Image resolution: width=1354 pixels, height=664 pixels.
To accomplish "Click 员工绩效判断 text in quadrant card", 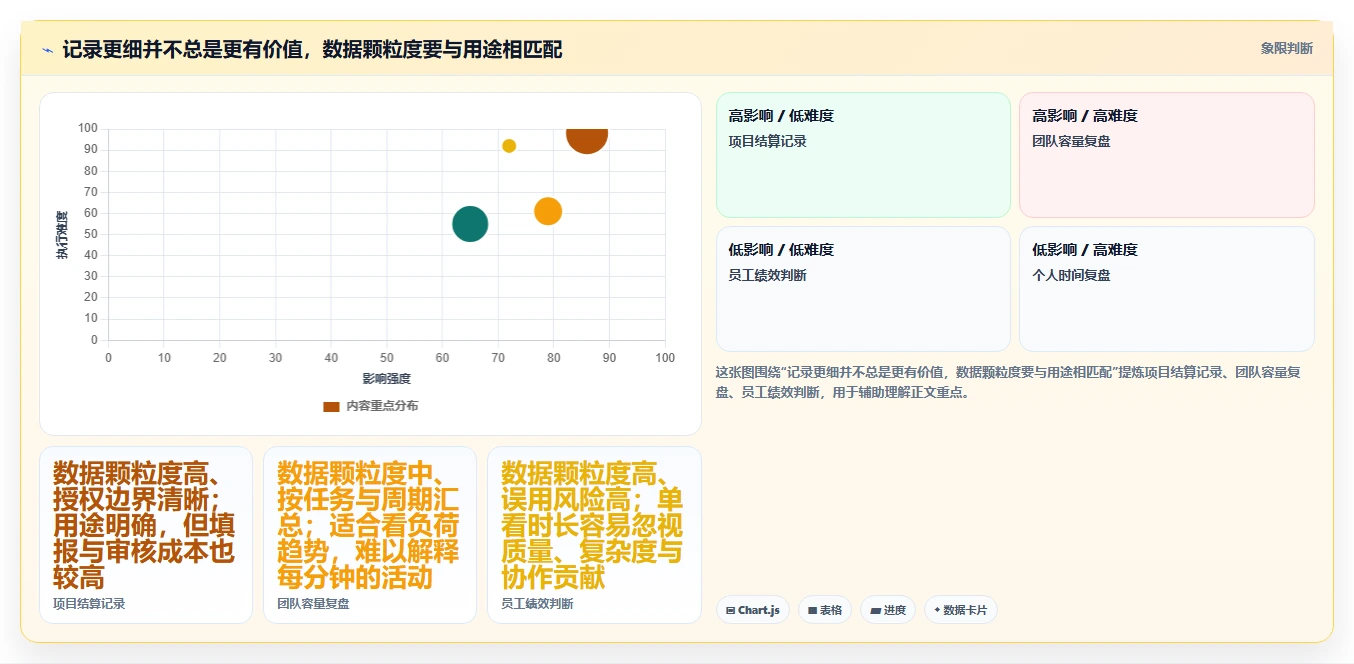I will [768, 275].
